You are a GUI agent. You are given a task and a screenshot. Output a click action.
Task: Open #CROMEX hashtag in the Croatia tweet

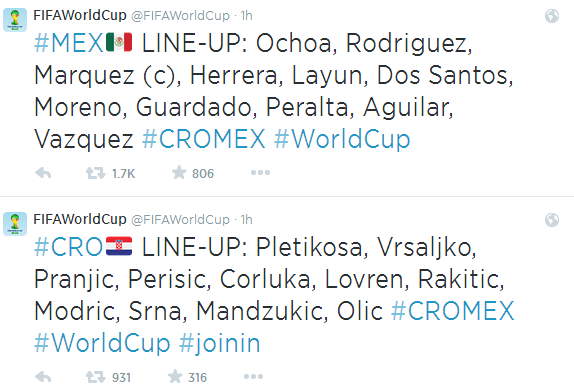pyautogui.click(x=453, y=311)
